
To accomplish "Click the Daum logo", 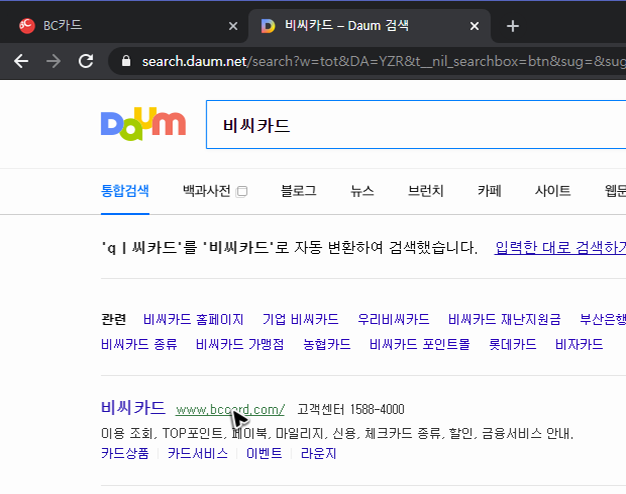I will pos(143,124).
